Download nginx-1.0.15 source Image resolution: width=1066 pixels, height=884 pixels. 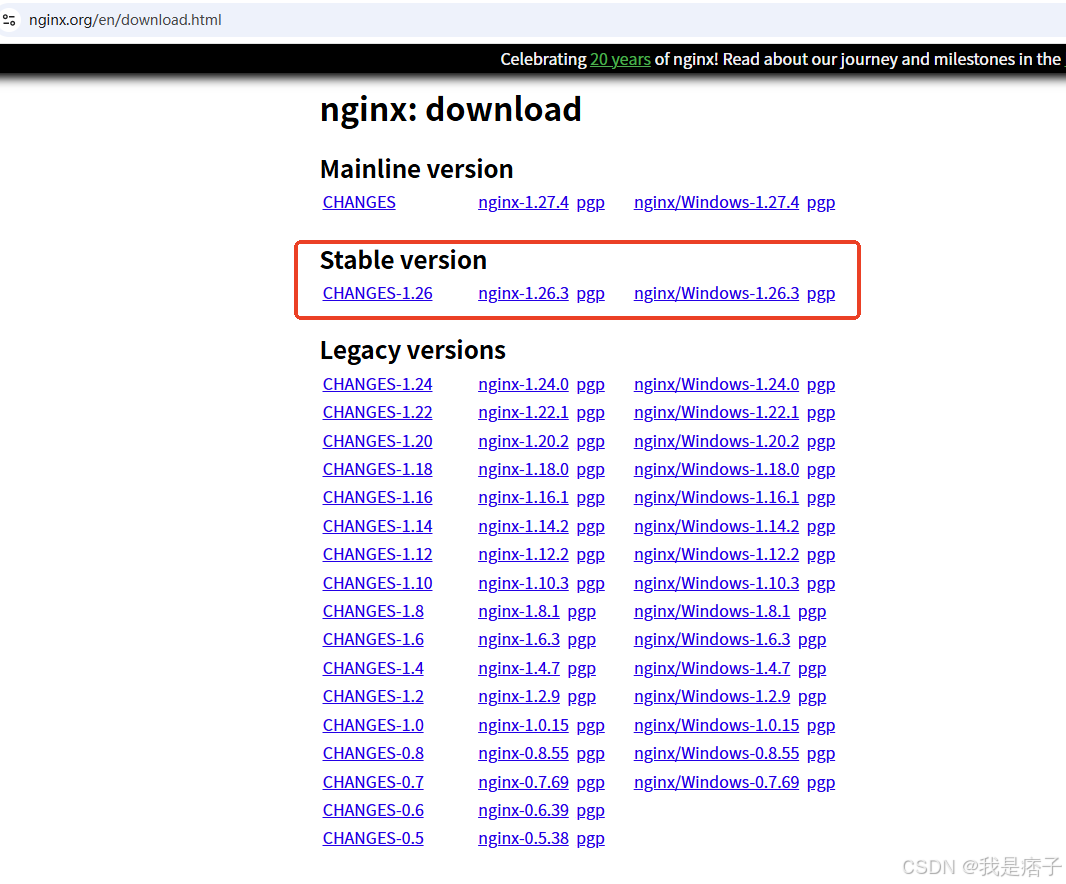click(x=523, y=726)
